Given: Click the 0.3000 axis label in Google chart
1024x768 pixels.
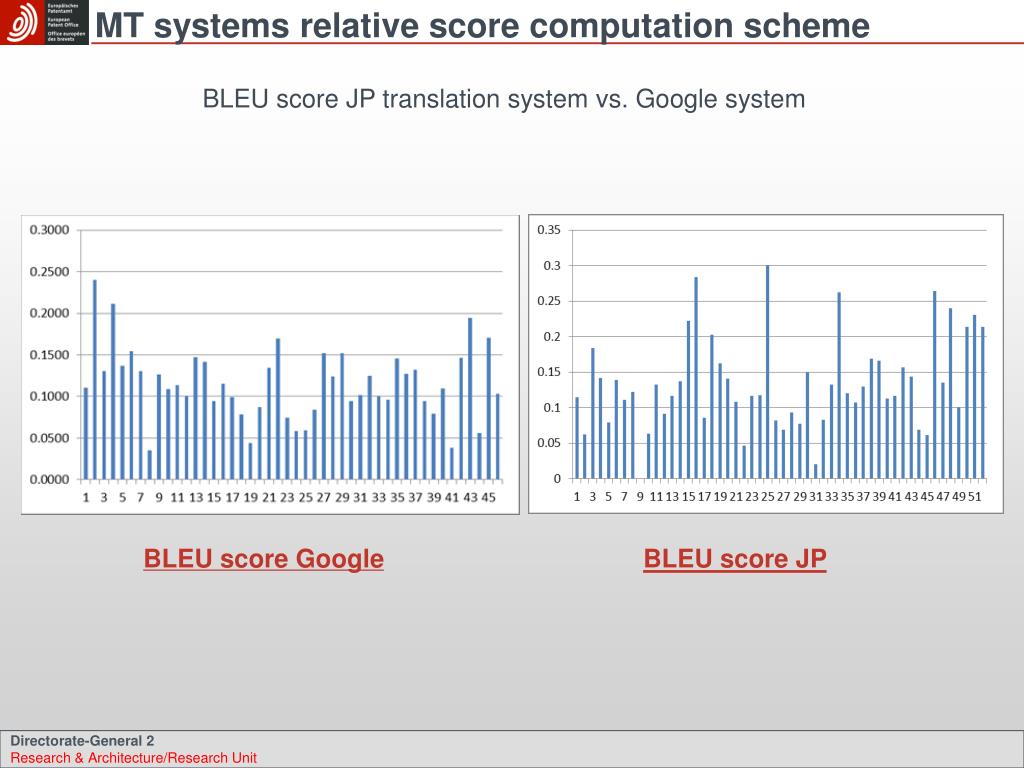Looking at the screenshot, I should click(49, 230).
